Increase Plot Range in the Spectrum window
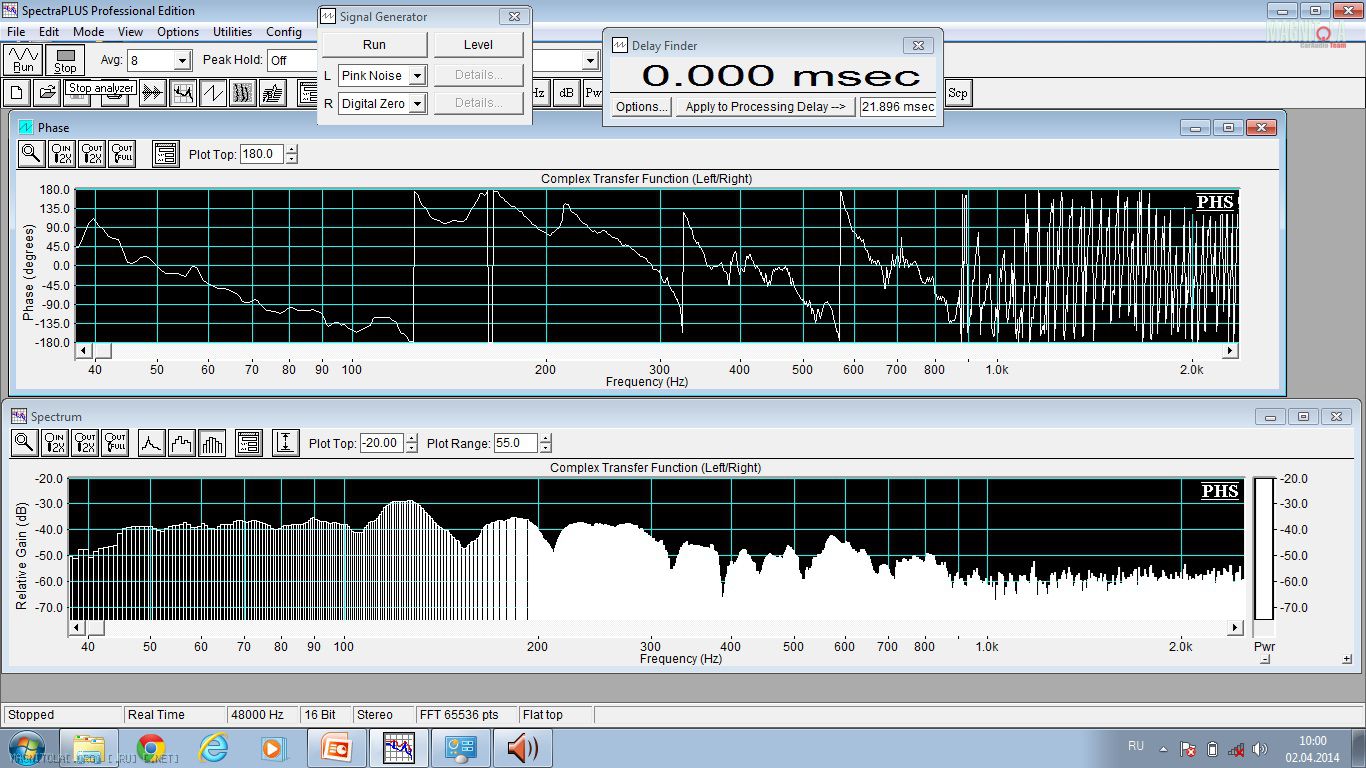1366x768 pixels. click(x=545, y=438)
